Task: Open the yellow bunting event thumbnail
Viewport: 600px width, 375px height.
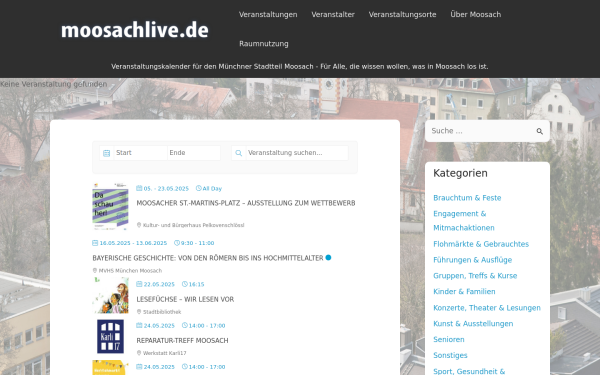Action: tap(110, 368)
